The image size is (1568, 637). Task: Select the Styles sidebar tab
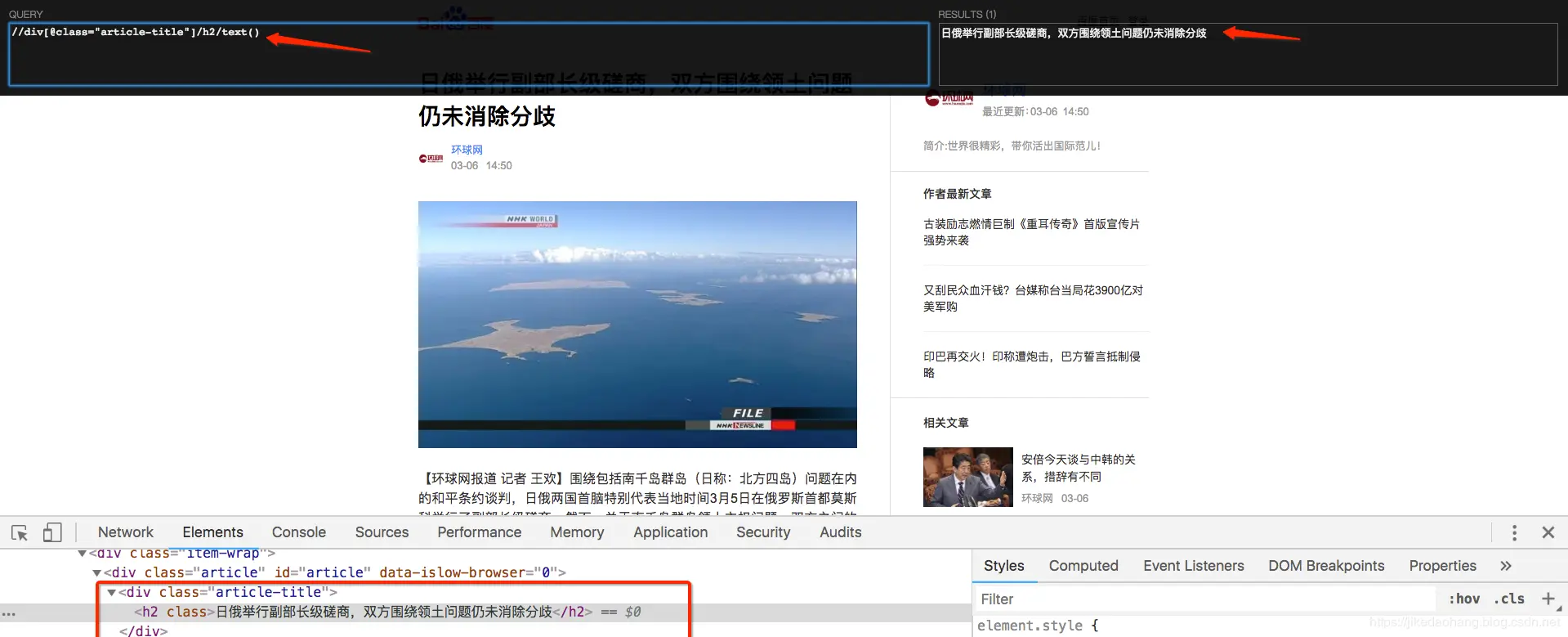(1004, 566)
